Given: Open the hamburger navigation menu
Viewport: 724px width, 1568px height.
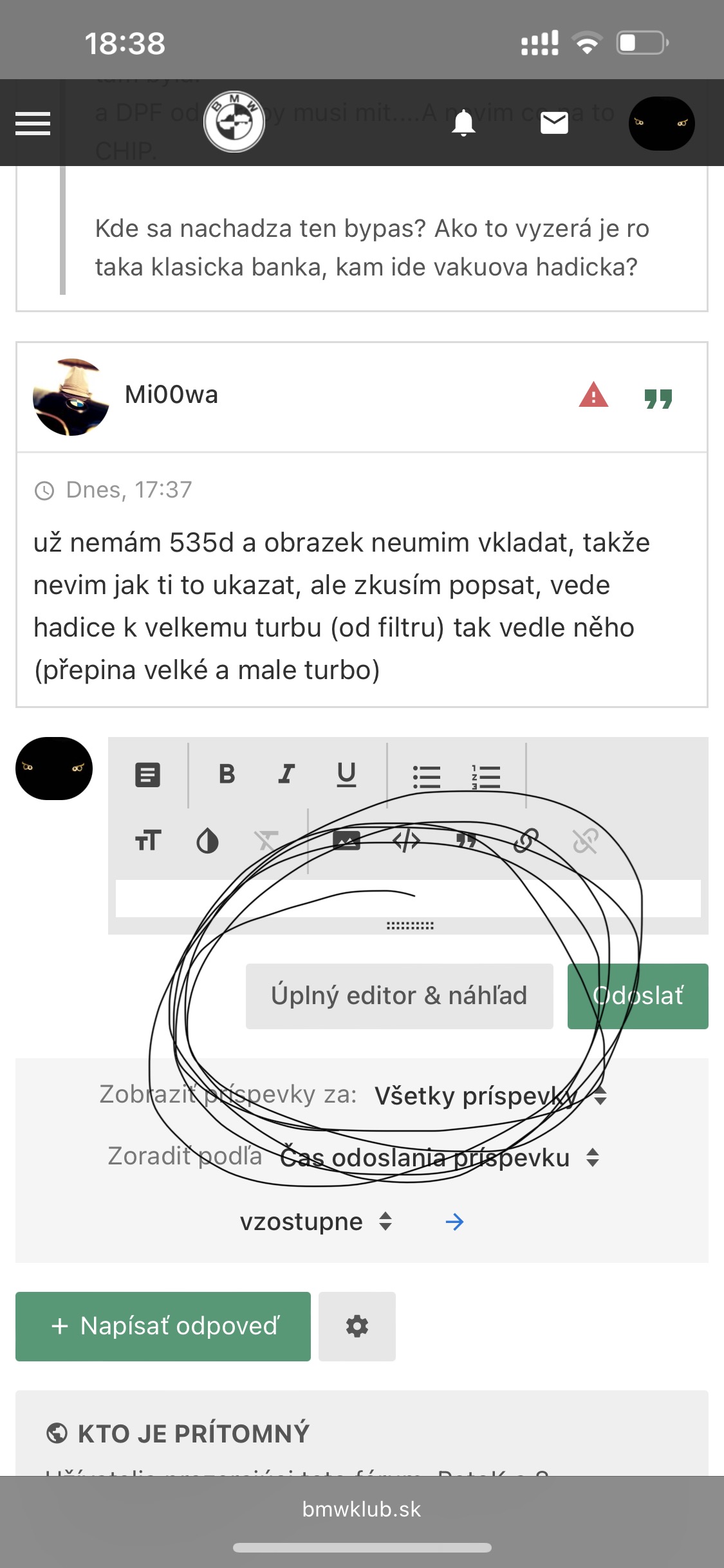Looking at the screenshot, I should (33, 123).
